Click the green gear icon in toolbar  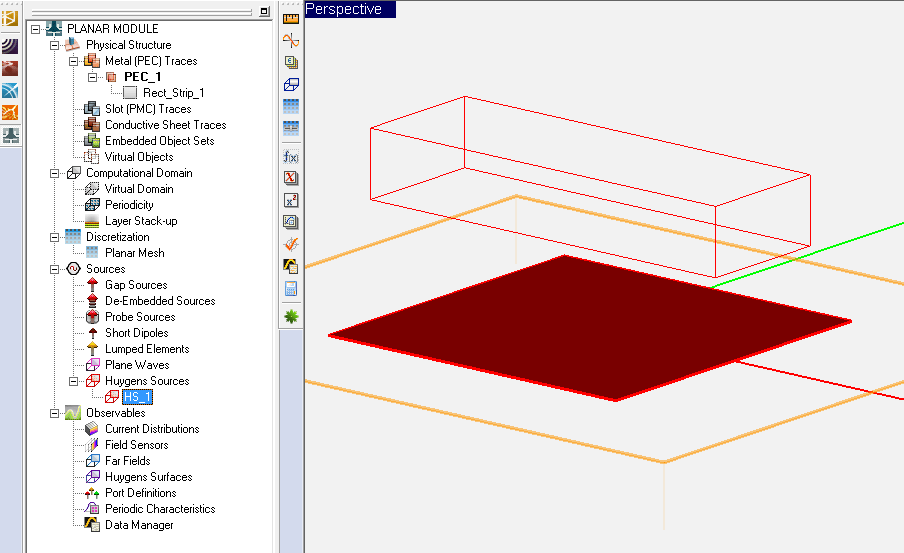pos(291,316)
